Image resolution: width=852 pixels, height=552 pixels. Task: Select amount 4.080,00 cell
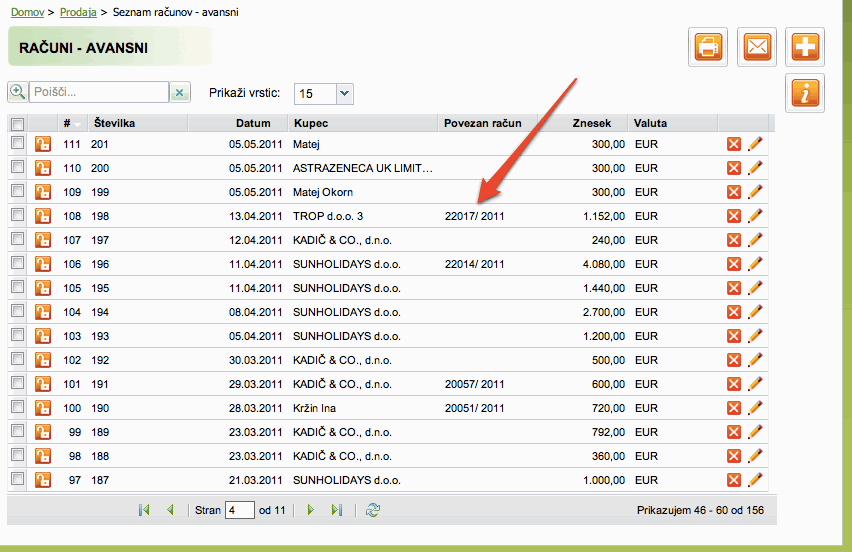coord(604,264)
